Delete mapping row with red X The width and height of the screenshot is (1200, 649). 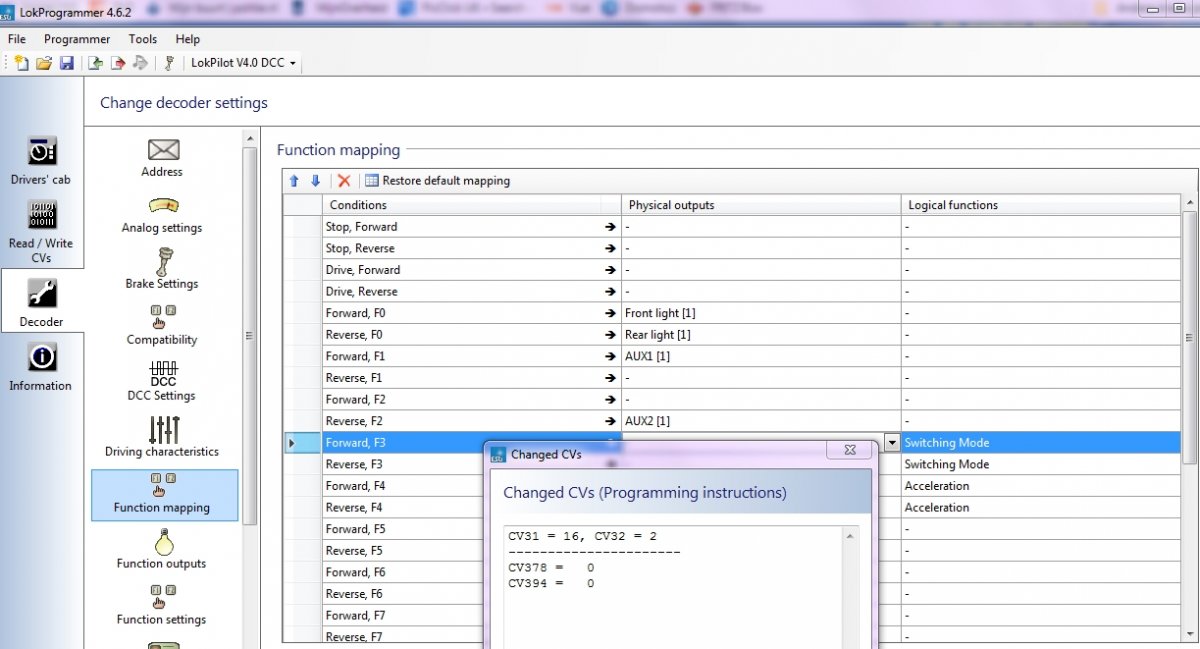[x=344, y=181]
